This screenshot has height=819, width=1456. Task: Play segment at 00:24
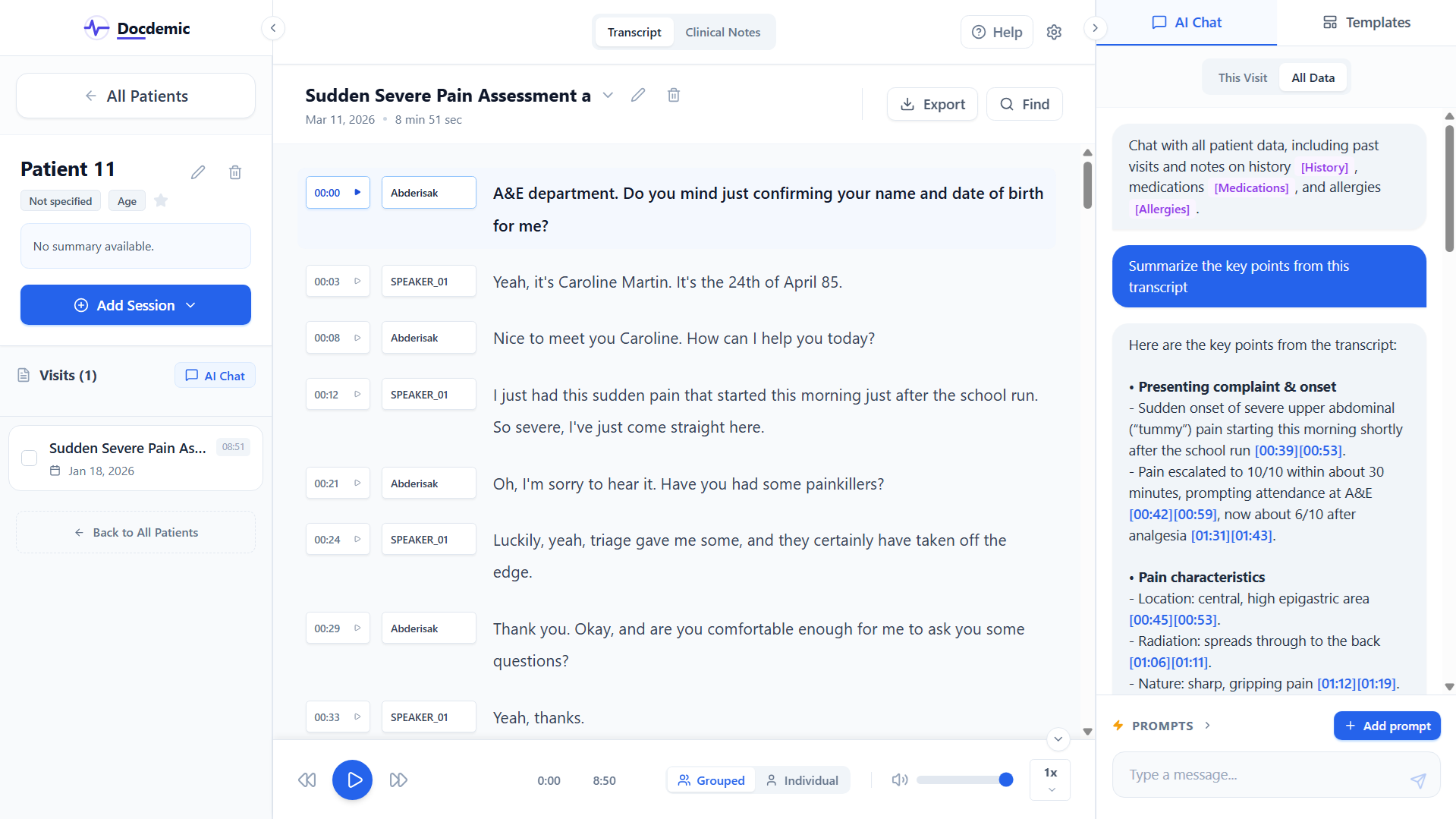point(338,540)
